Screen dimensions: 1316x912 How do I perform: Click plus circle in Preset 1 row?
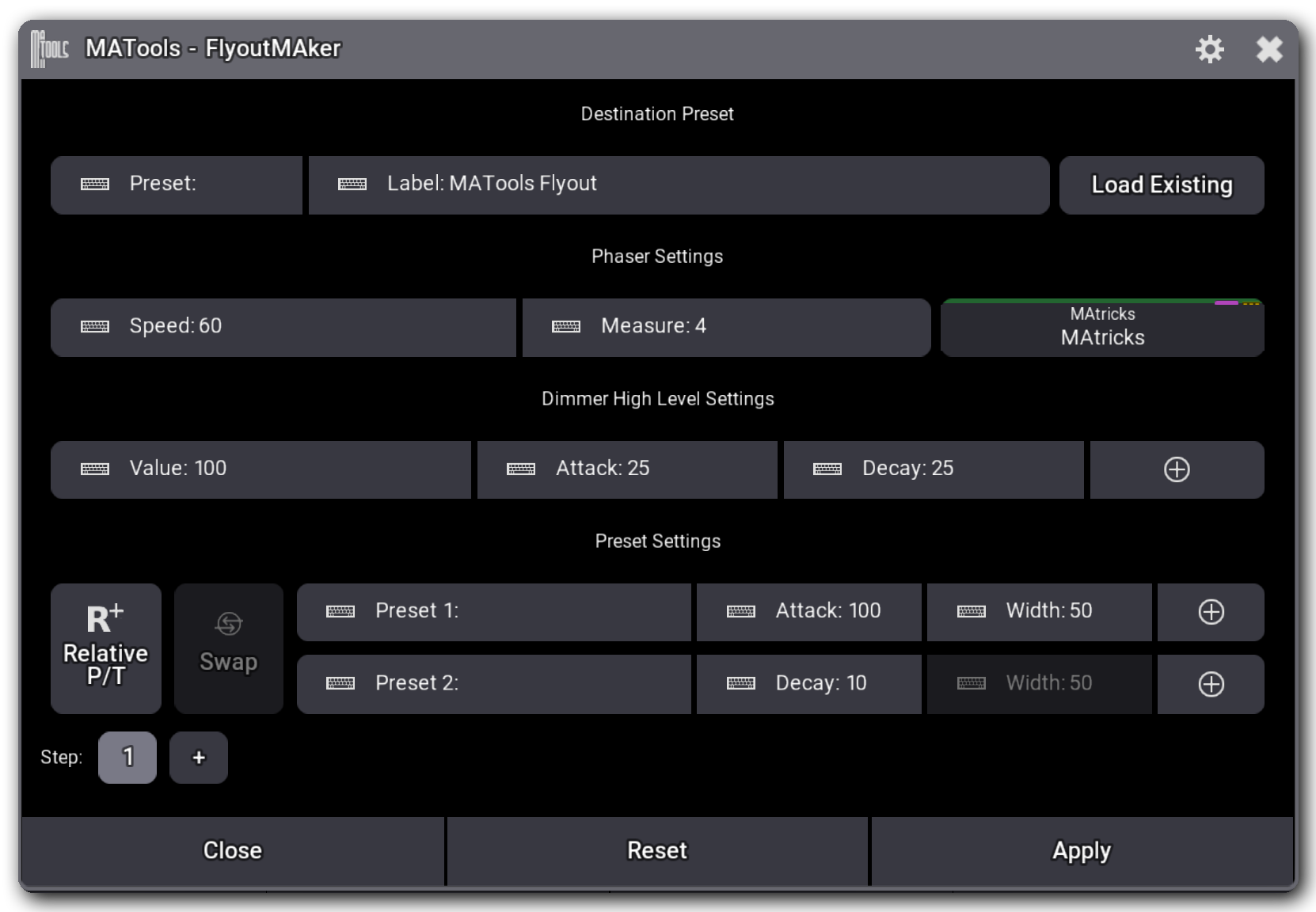pyautogui.click(x=1211, y=612)
